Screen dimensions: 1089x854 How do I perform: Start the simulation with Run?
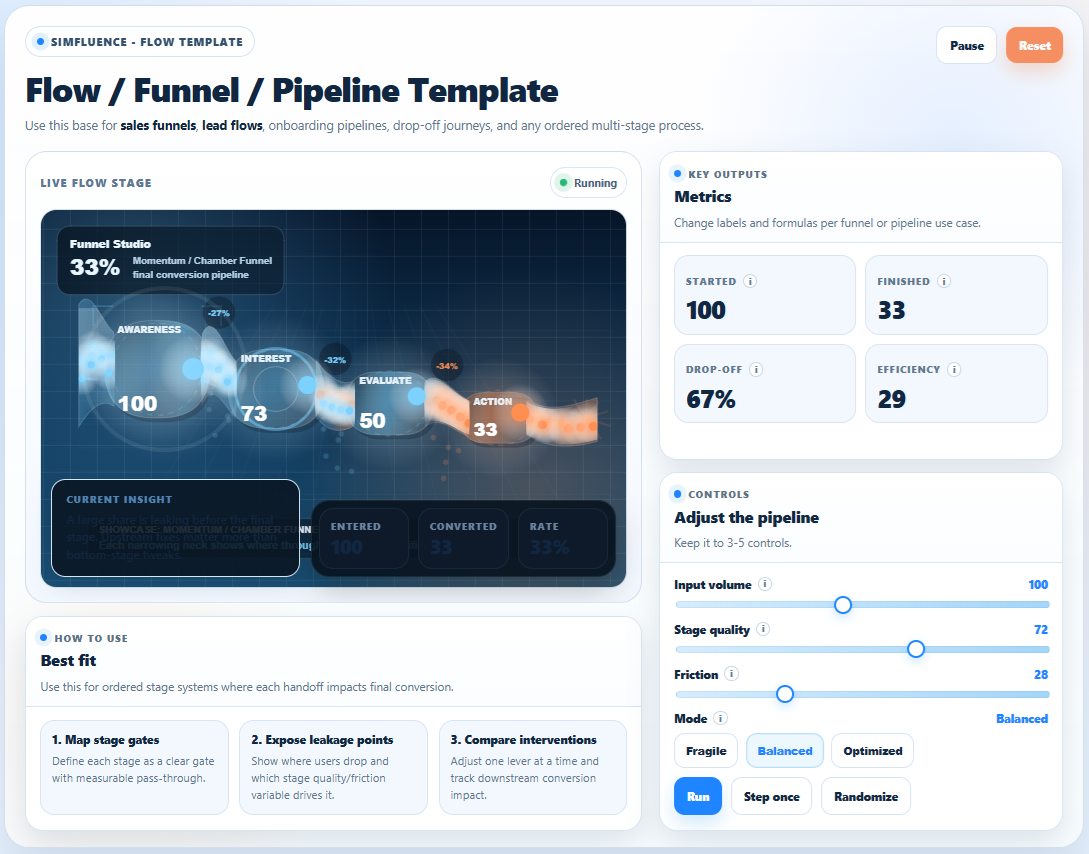pyautogui.click(x=698, y=796)
